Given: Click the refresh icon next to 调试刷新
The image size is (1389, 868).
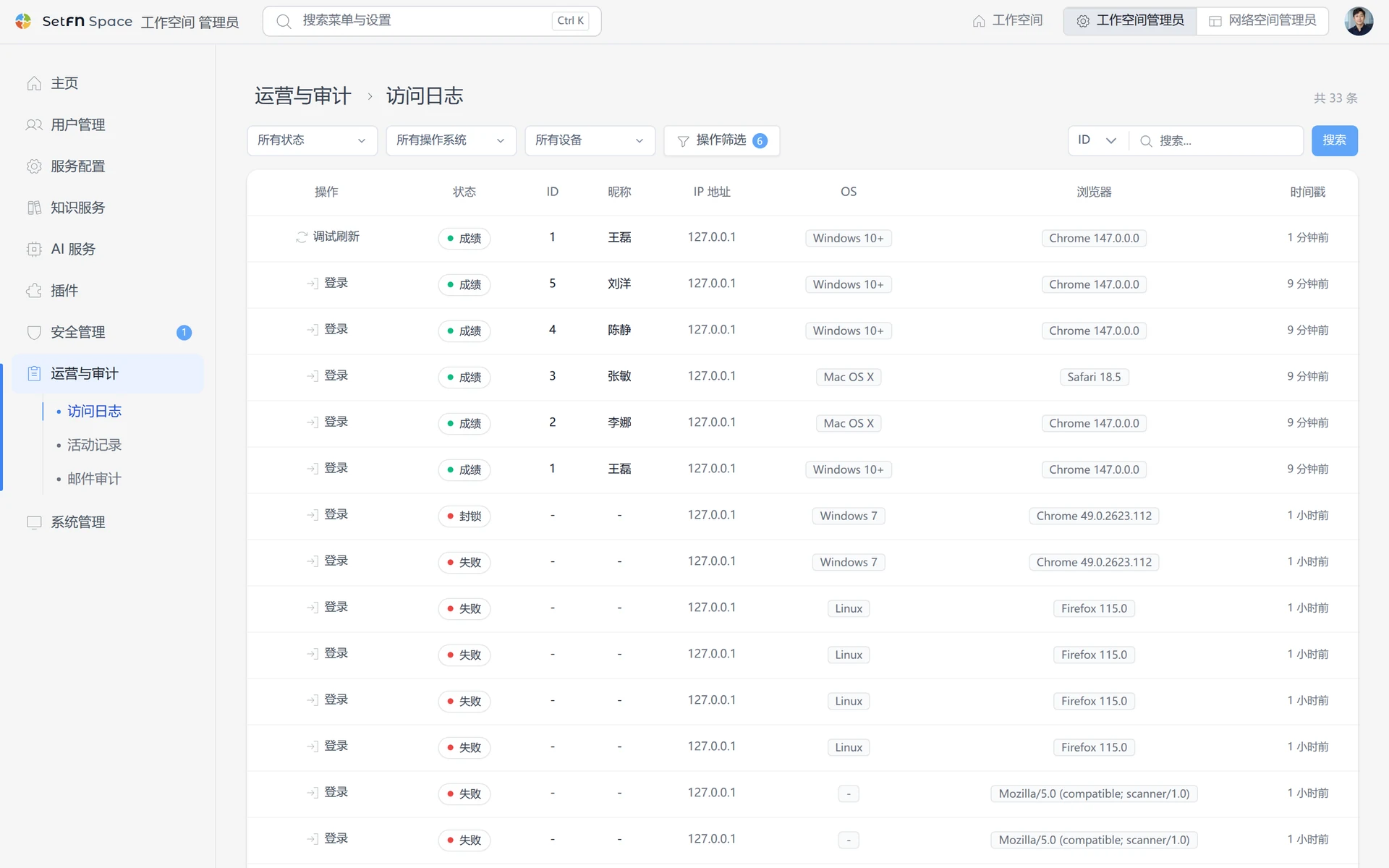Looking at the screenshot, I should 302,237.
